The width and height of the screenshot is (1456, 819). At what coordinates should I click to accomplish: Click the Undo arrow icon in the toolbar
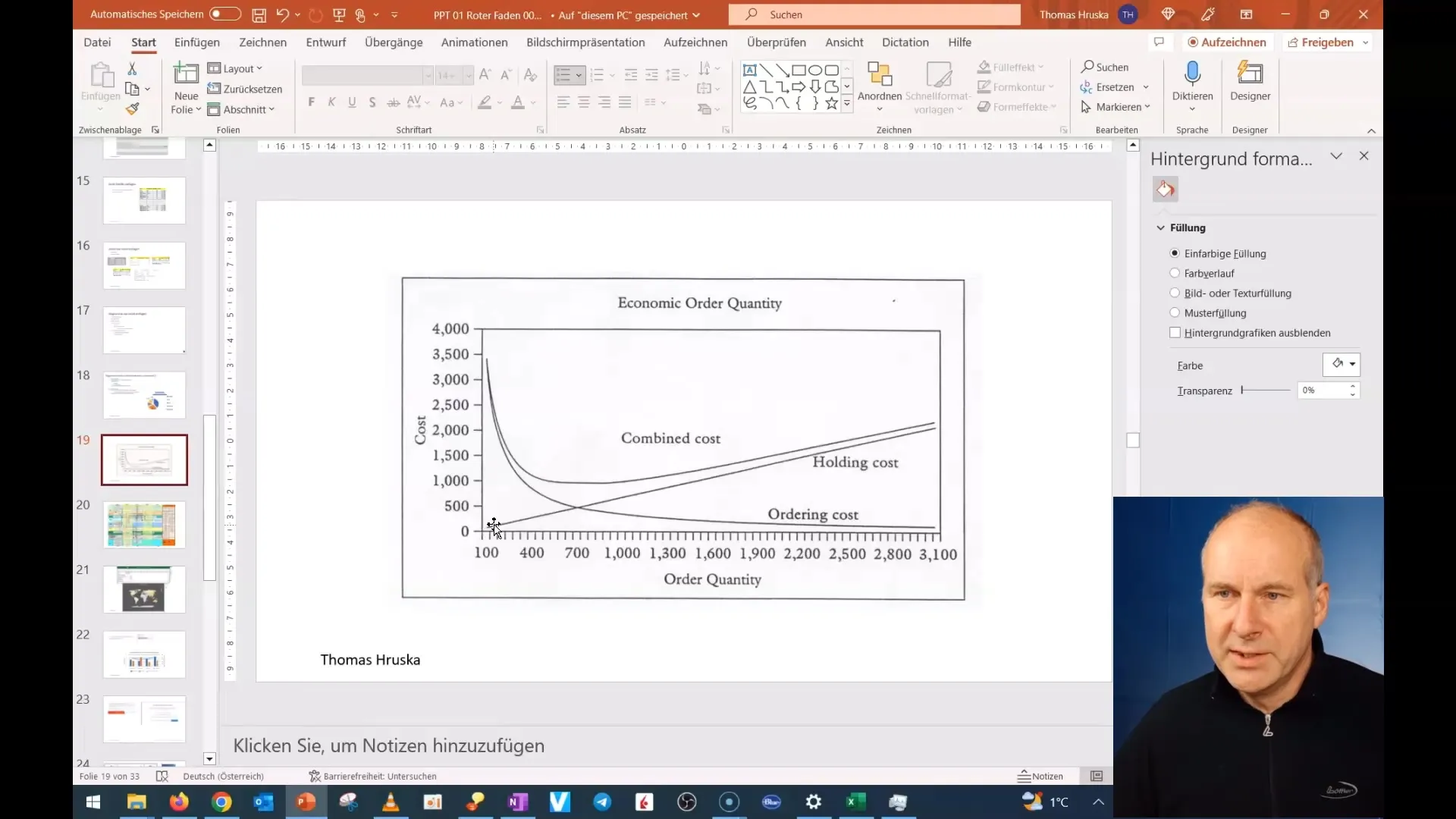pos(283,14)
